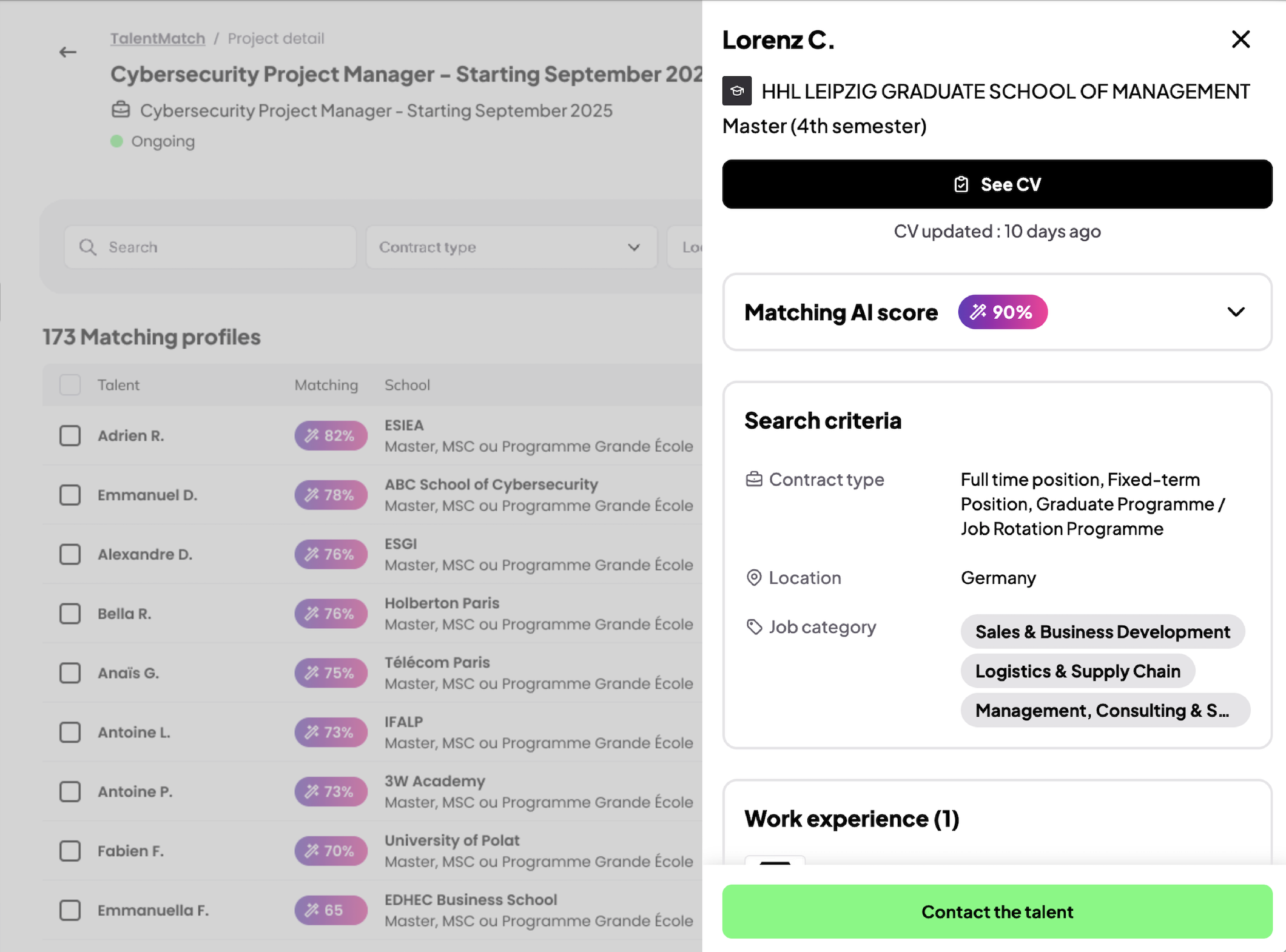This screenshot has height=952, width=1286.
Task: Click the back arrow icon
Action: point(68,53)
